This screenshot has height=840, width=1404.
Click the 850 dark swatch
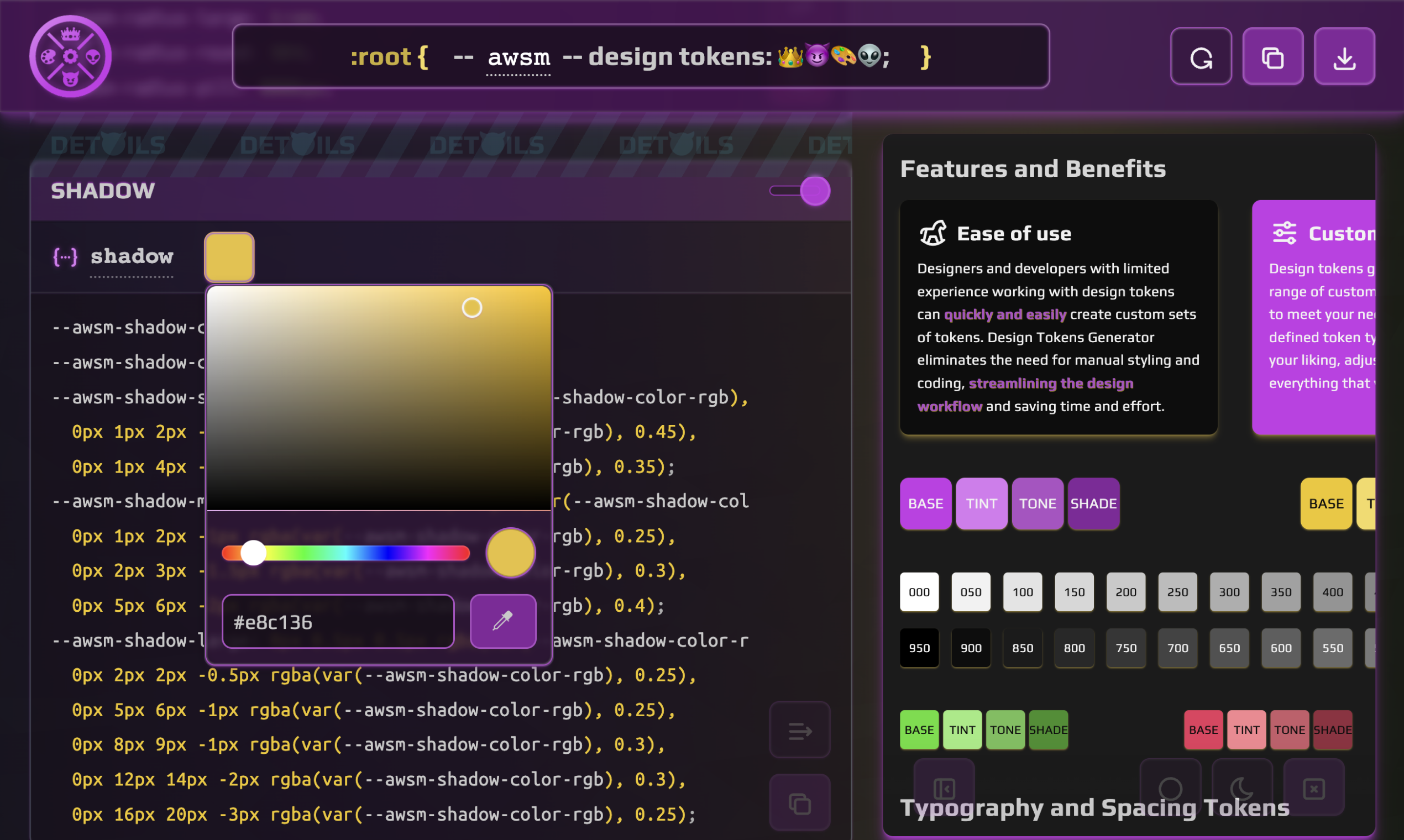coord(1023,648)
